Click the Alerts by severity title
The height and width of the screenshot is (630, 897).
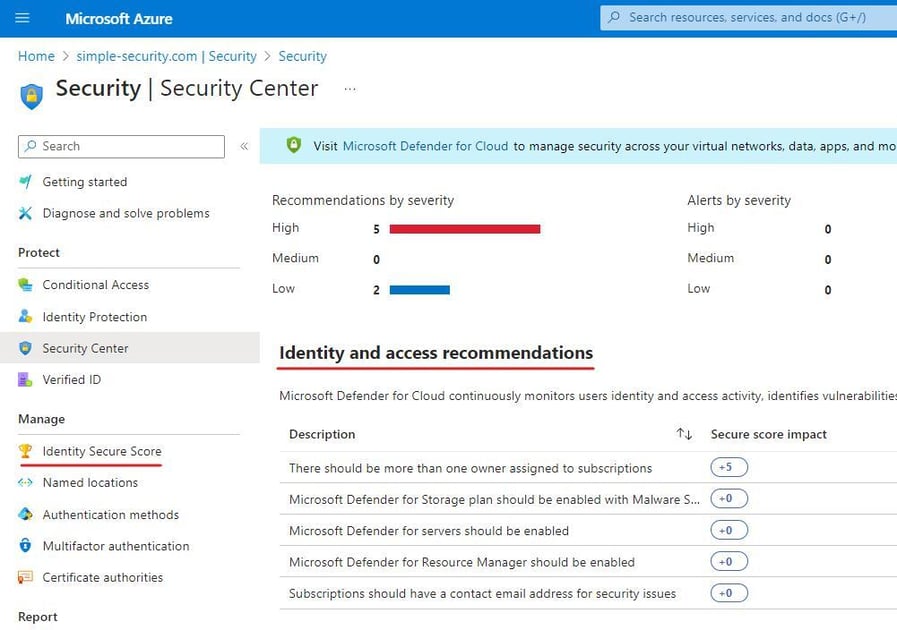pos(739,200)
